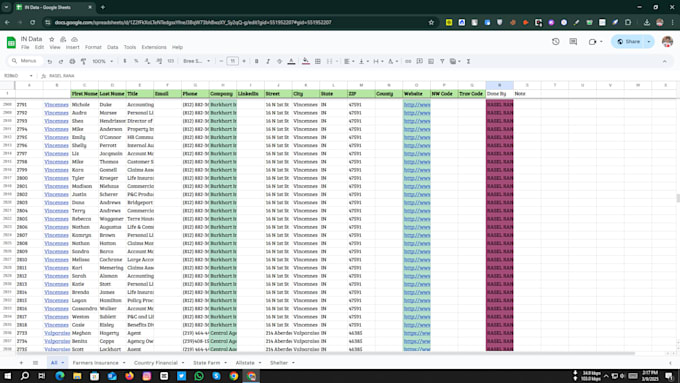Open the Format menu

tap(93, 47)
